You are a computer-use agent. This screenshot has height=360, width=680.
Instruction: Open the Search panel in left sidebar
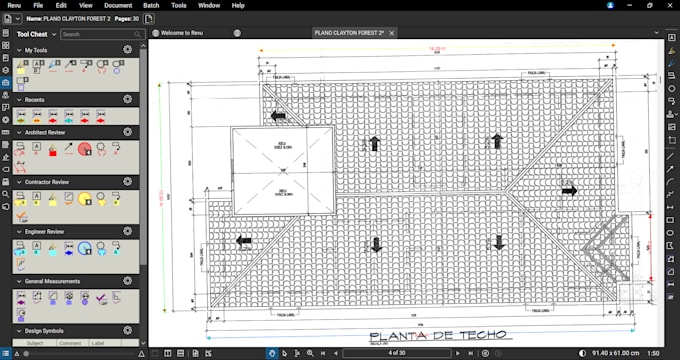tap(6, 194)
